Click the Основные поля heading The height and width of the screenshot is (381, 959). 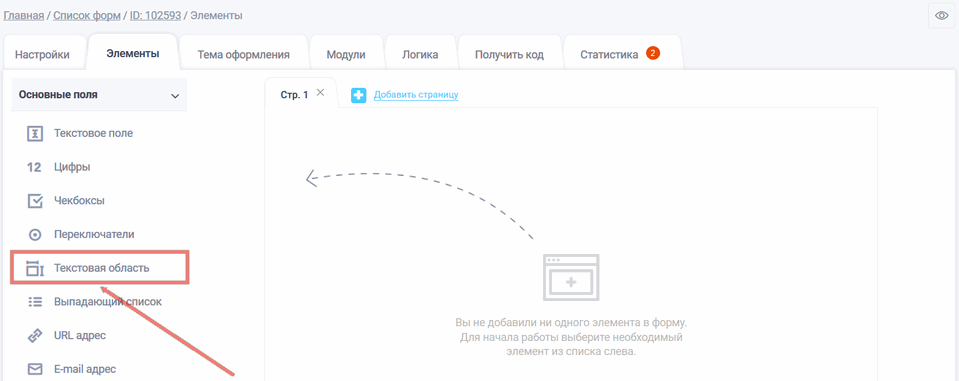coord(58,95)
